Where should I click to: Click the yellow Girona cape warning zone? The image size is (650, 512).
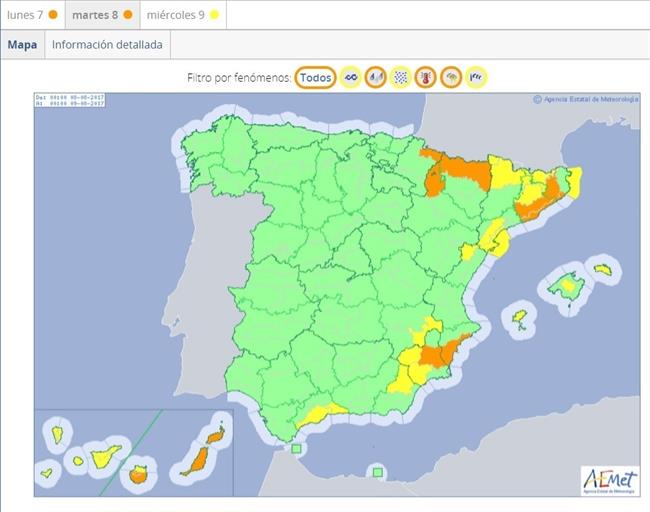tap(575, 181)
